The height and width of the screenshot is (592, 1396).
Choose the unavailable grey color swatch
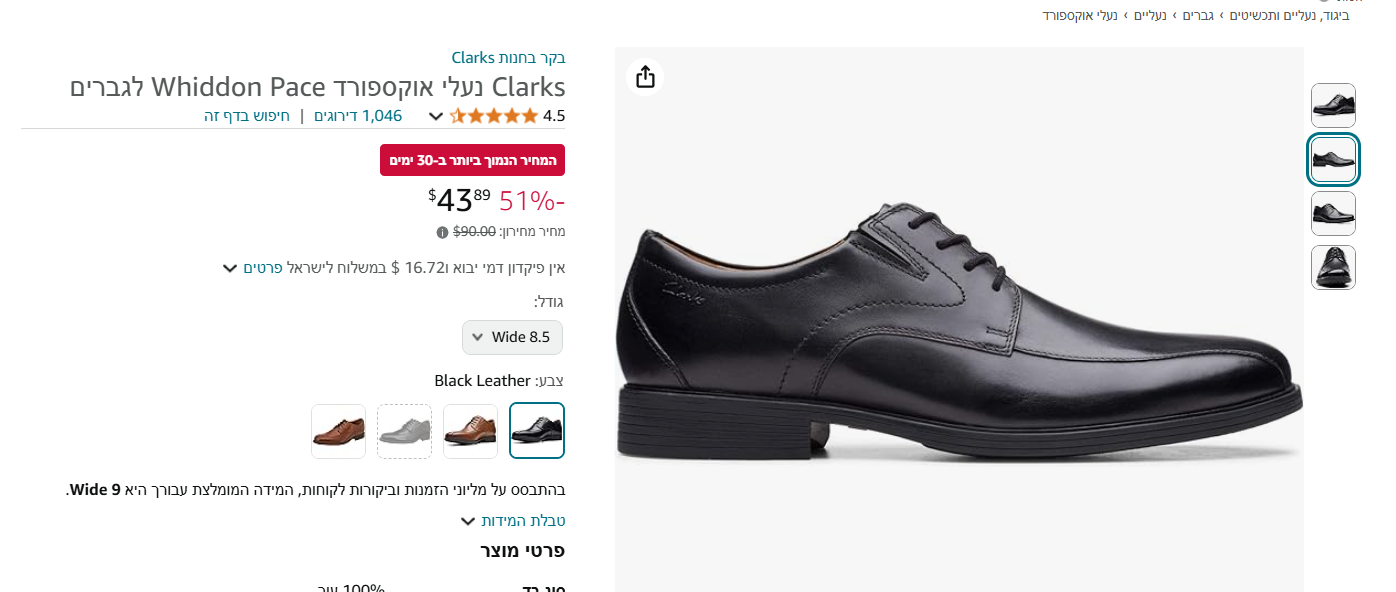click(404, 431)
